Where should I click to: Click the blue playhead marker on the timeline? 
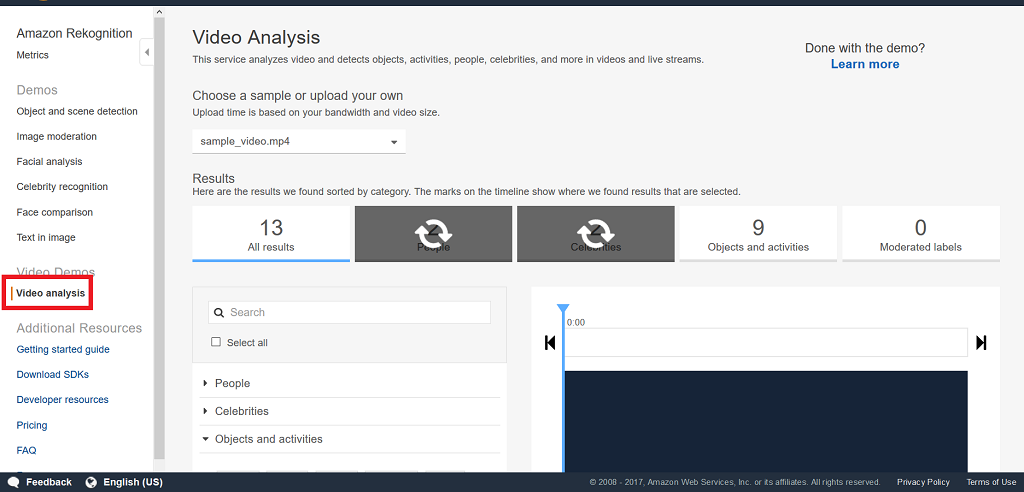pos(564,308)
